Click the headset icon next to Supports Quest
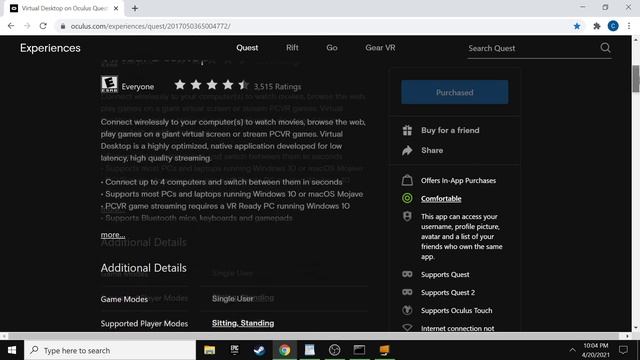The height and width of the screenshot is (360, 640). 407,274
